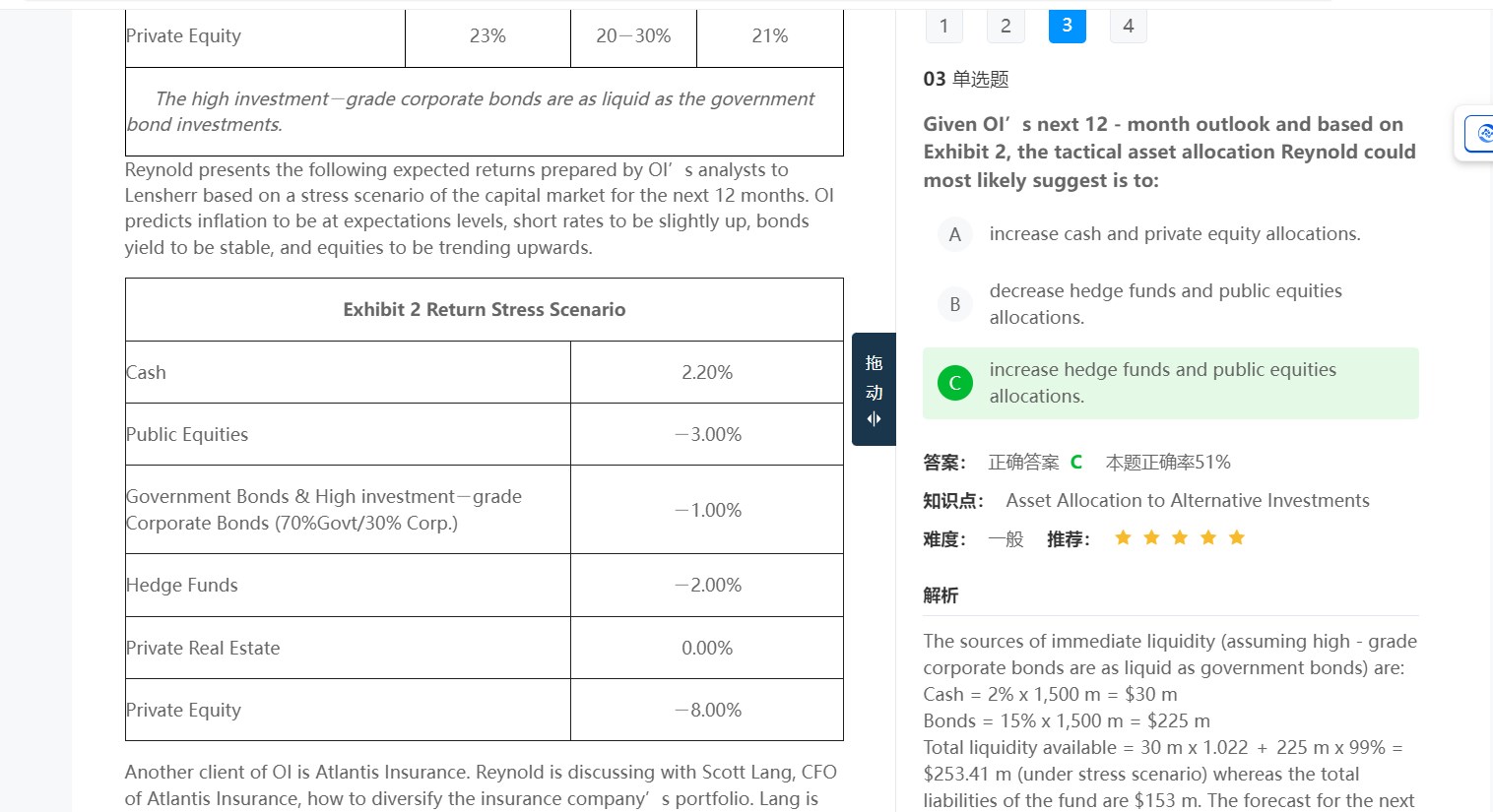Viewport: 1493px width, 812px height.
Task: Click the floating widget icon at right edge
Action: [1480, 134]
